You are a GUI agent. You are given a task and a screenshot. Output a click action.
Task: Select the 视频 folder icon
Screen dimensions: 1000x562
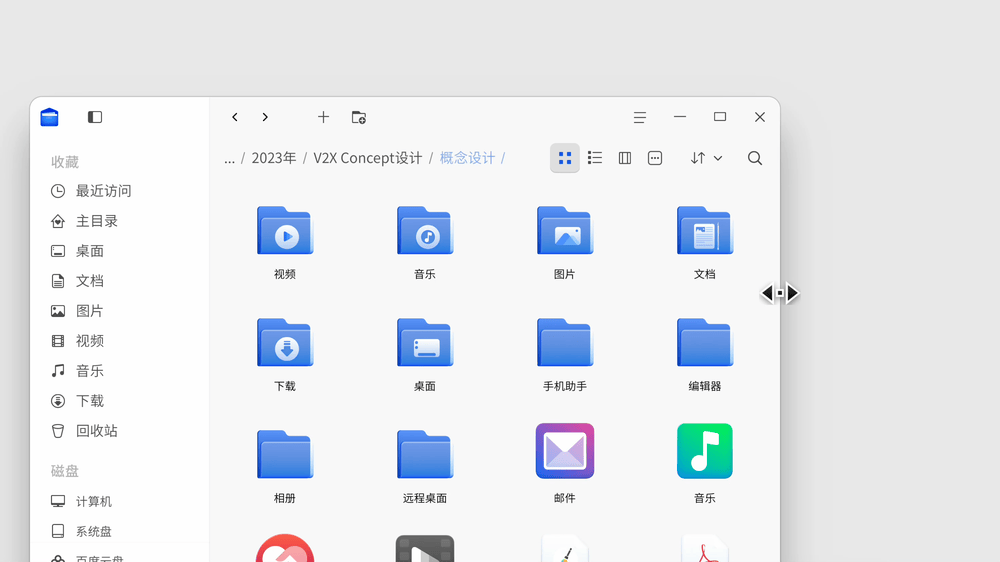285,230
